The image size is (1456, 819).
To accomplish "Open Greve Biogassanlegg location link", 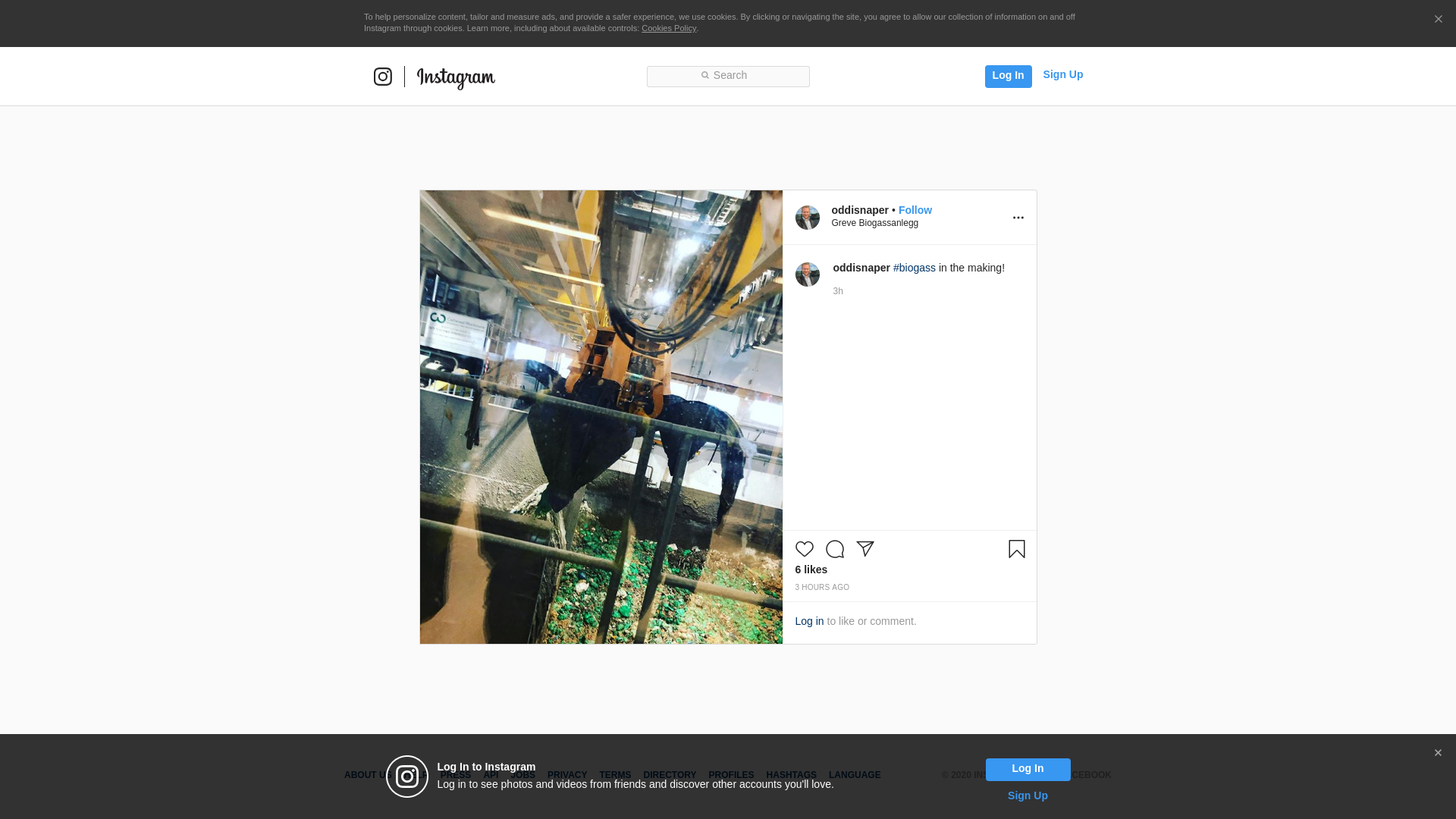I will tap(874, 223).
